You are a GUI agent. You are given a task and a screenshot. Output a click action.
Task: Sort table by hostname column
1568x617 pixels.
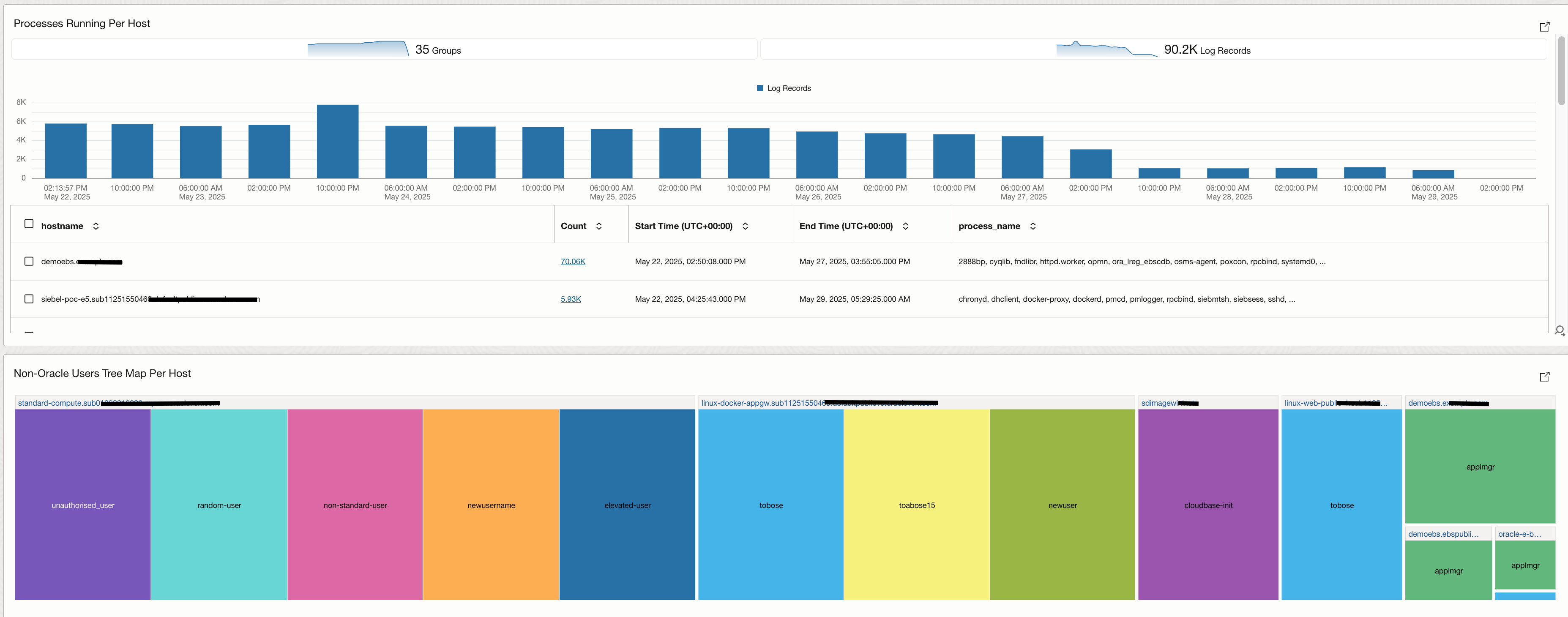coord(96,227)
